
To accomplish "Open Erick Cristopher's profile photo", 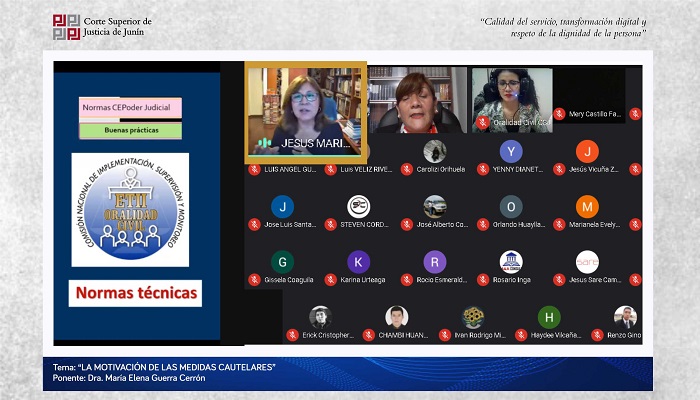I will (321, 317).
